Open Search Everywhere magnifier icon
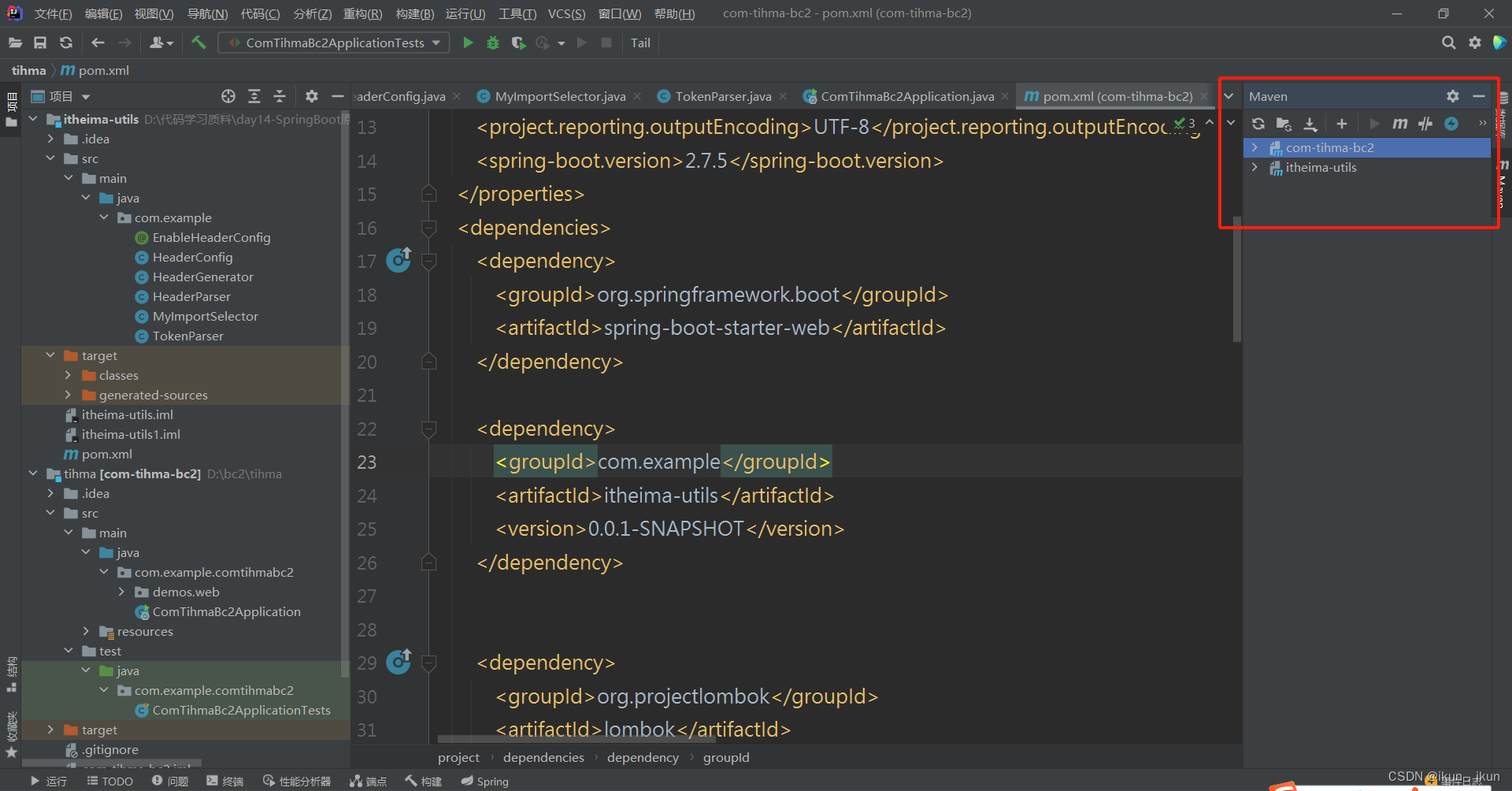This screenshot has width=1512, height=791. point(1448,43)
